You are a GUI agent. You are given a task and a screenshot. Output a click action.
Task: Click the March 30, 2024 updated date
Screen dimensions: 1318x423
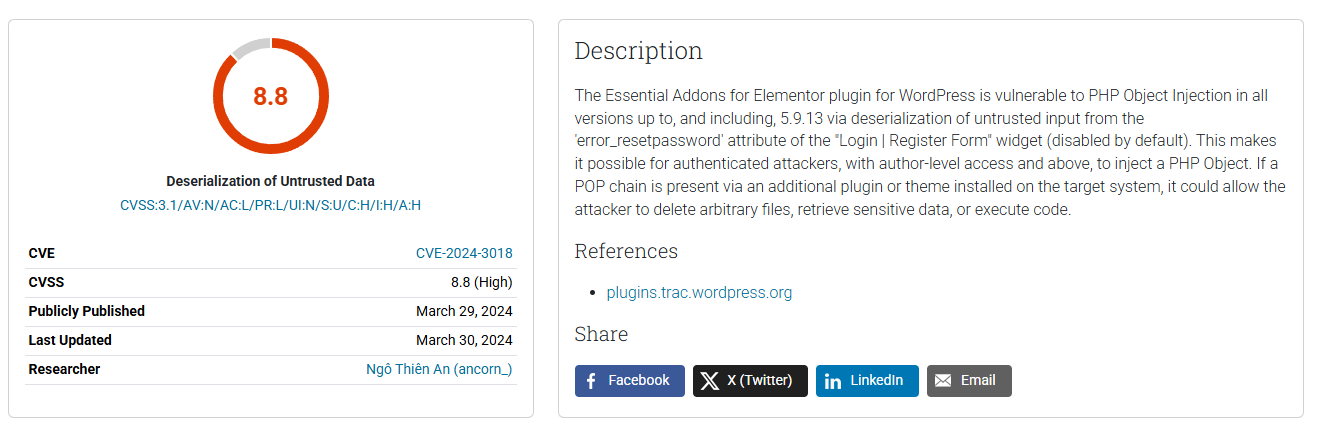point(464,340)
